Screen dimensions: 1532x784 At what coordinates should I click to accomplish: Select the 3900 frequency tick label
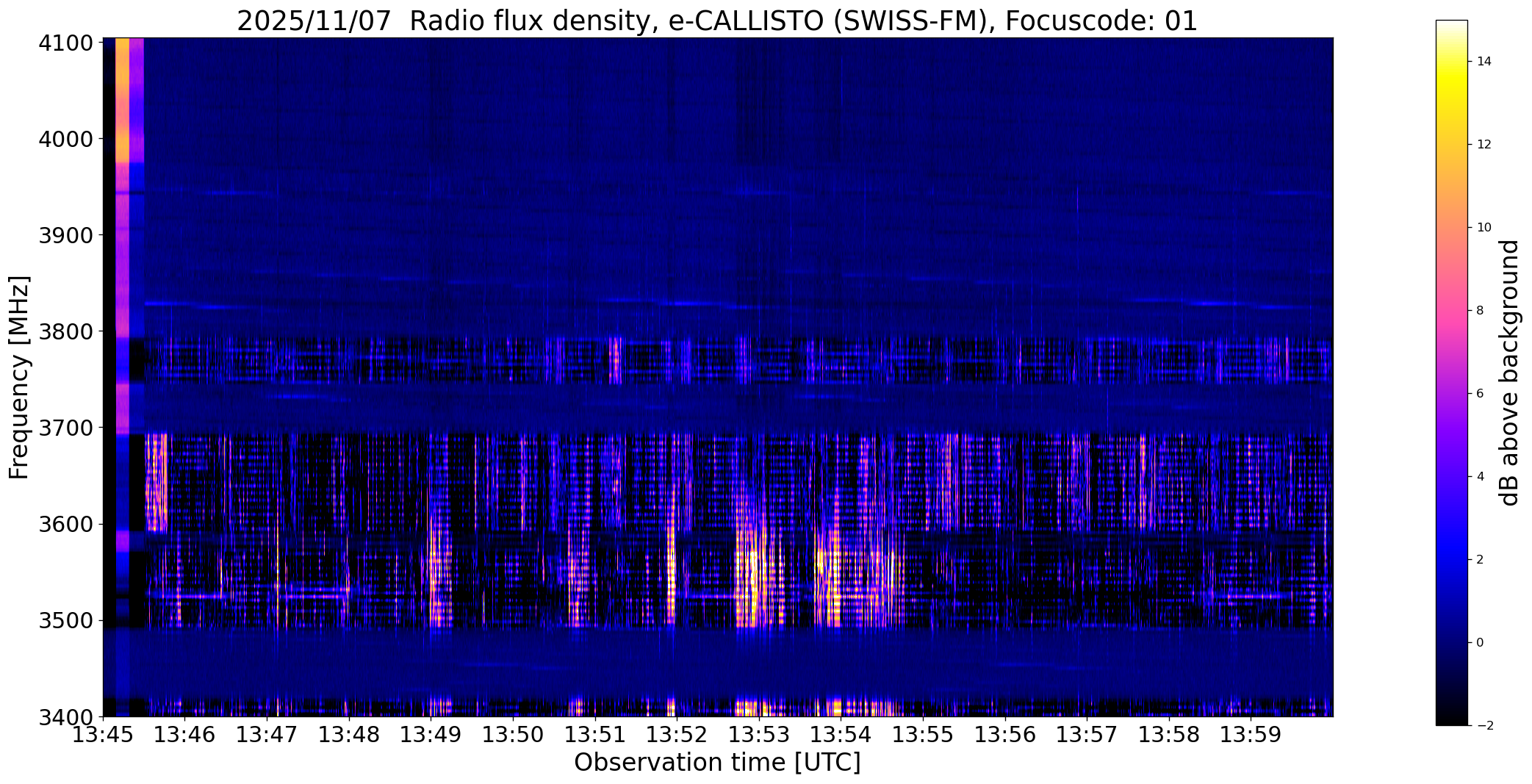pos(66,235)
